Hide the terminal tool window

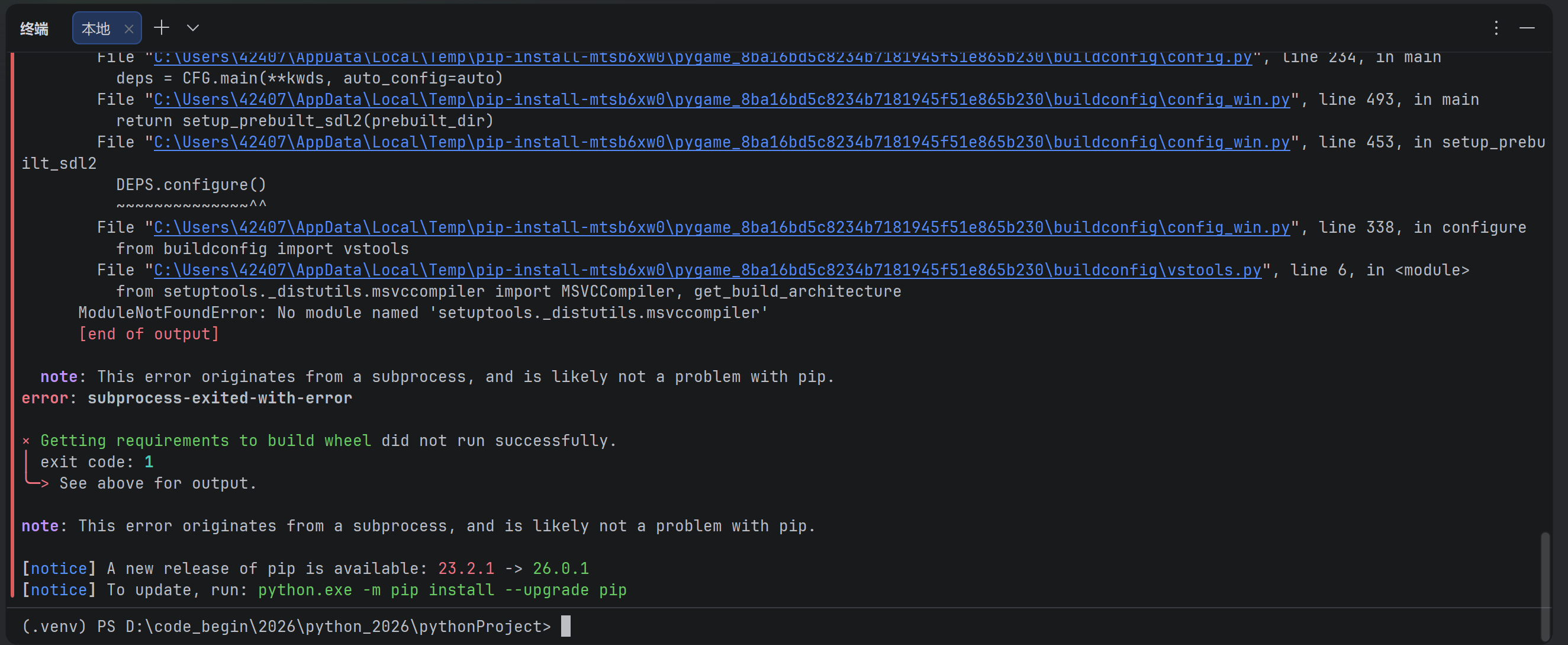pyautogui.click(x=1527, y=28)
